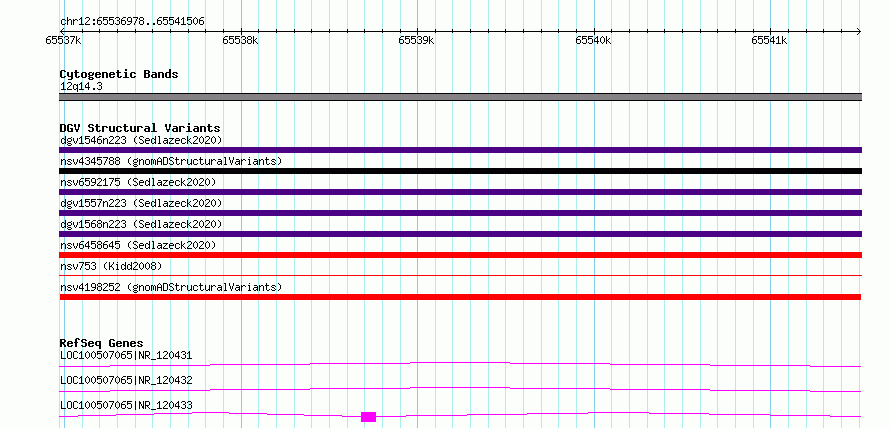Viewport: 890px width, 428px height.
Task: Open the DGV Structural Variants track heading
Action: [x=140, y=128]
